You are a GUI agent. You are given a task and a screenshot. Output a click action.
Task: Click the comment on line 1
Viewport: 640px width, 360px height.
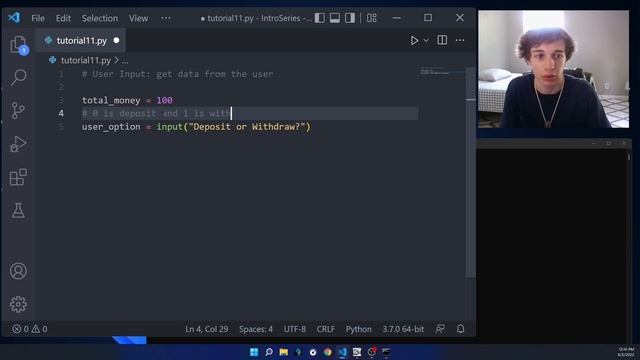(178, 74)
